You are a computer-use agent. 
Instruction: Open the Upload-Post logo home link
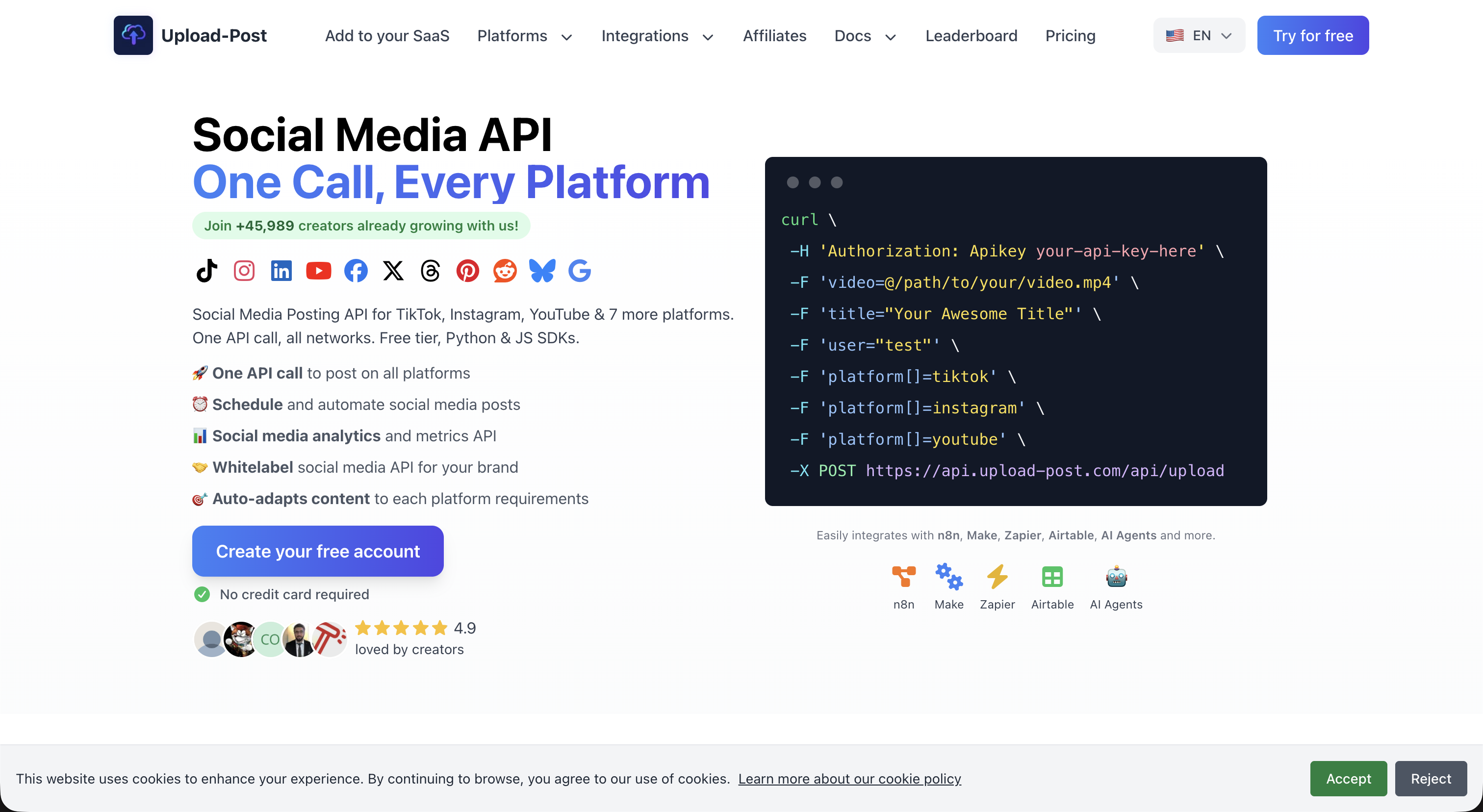(190, 36)
